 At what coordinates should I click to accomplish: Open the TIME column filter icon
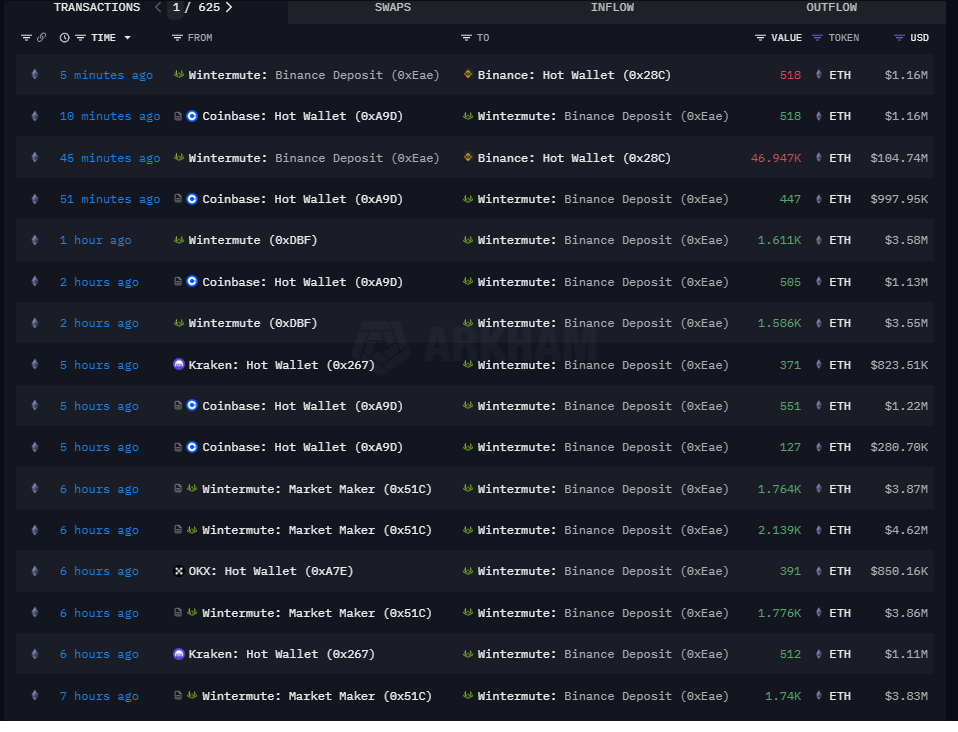point(80,38)
